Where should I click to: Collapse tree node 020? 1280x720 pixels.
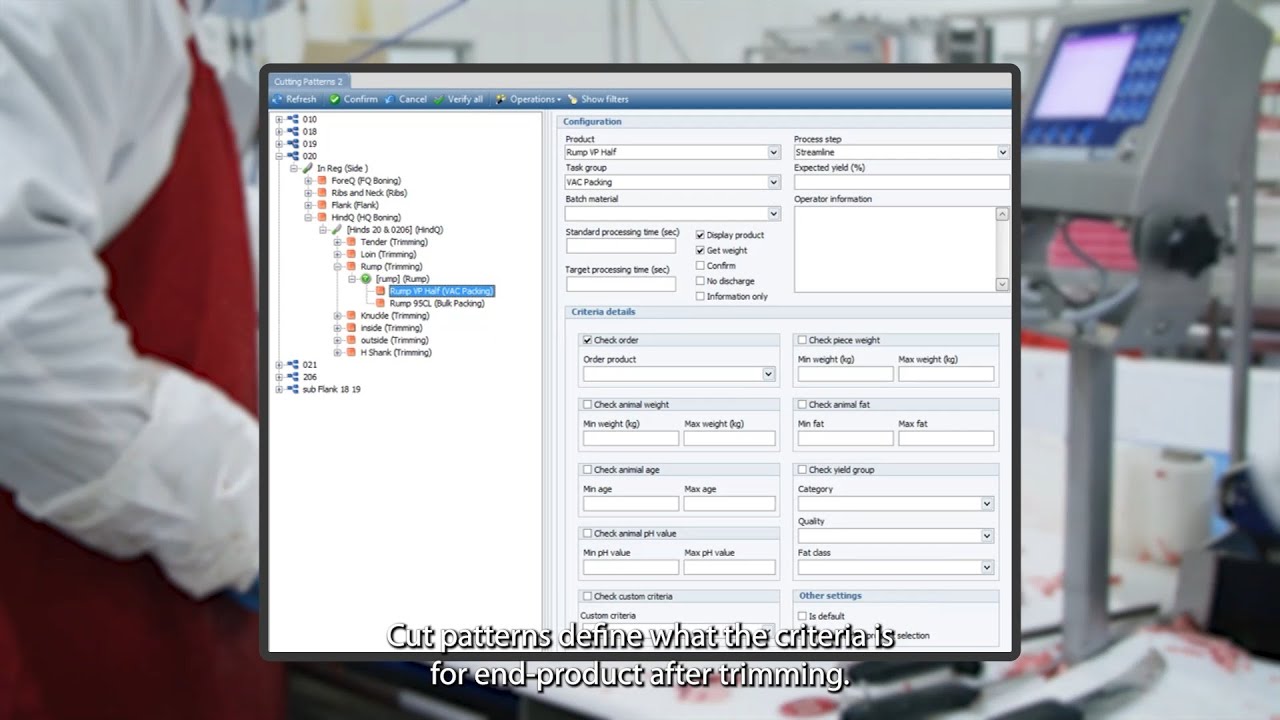[280, 156]
